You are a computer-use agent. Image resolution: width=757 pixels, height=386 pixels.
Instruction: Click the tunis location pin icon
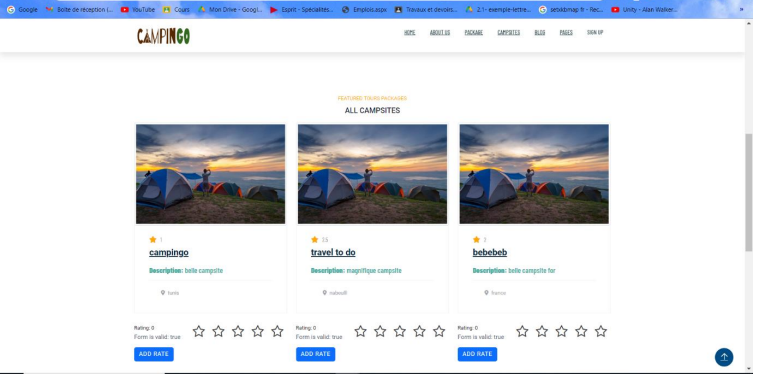click(163, 292)
